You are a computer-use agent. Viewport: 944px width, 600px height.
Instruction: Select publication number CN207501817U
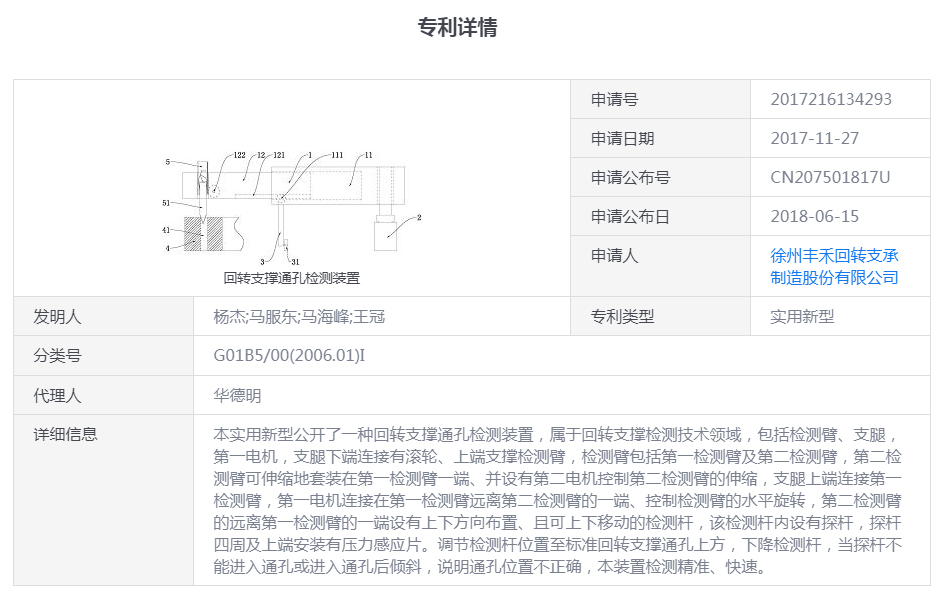[829, 177]
